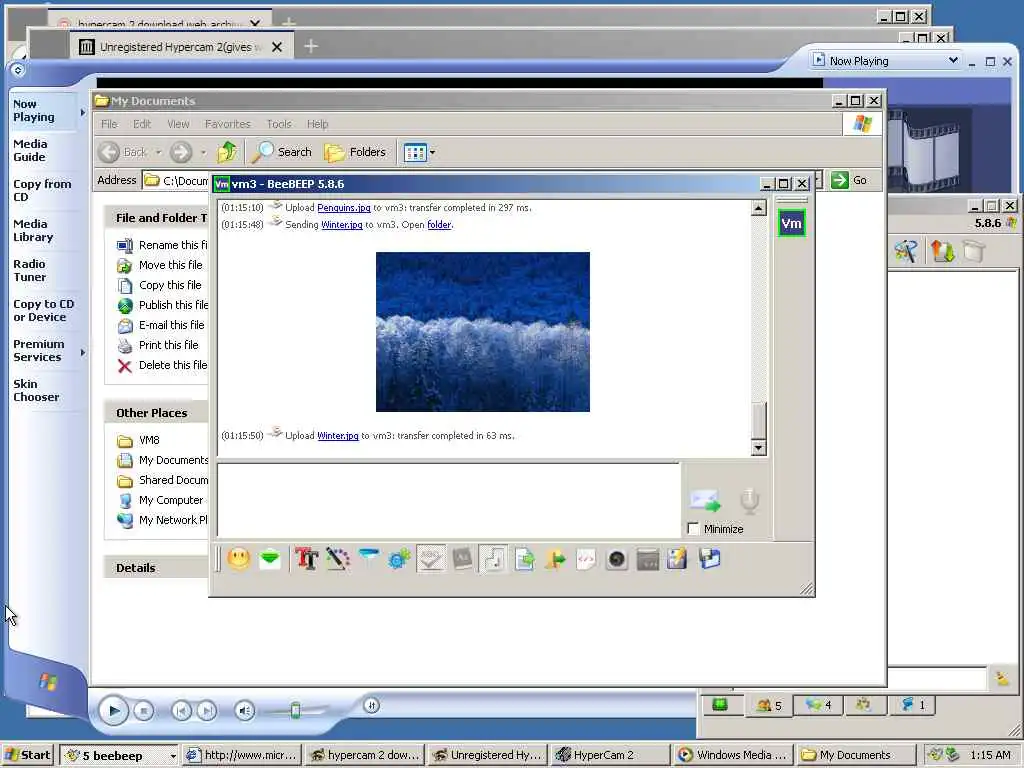This screenshot has width=1024, height=768.
Task: Open chat settings with the blue gears icon
Action: (x=399, y=559)
